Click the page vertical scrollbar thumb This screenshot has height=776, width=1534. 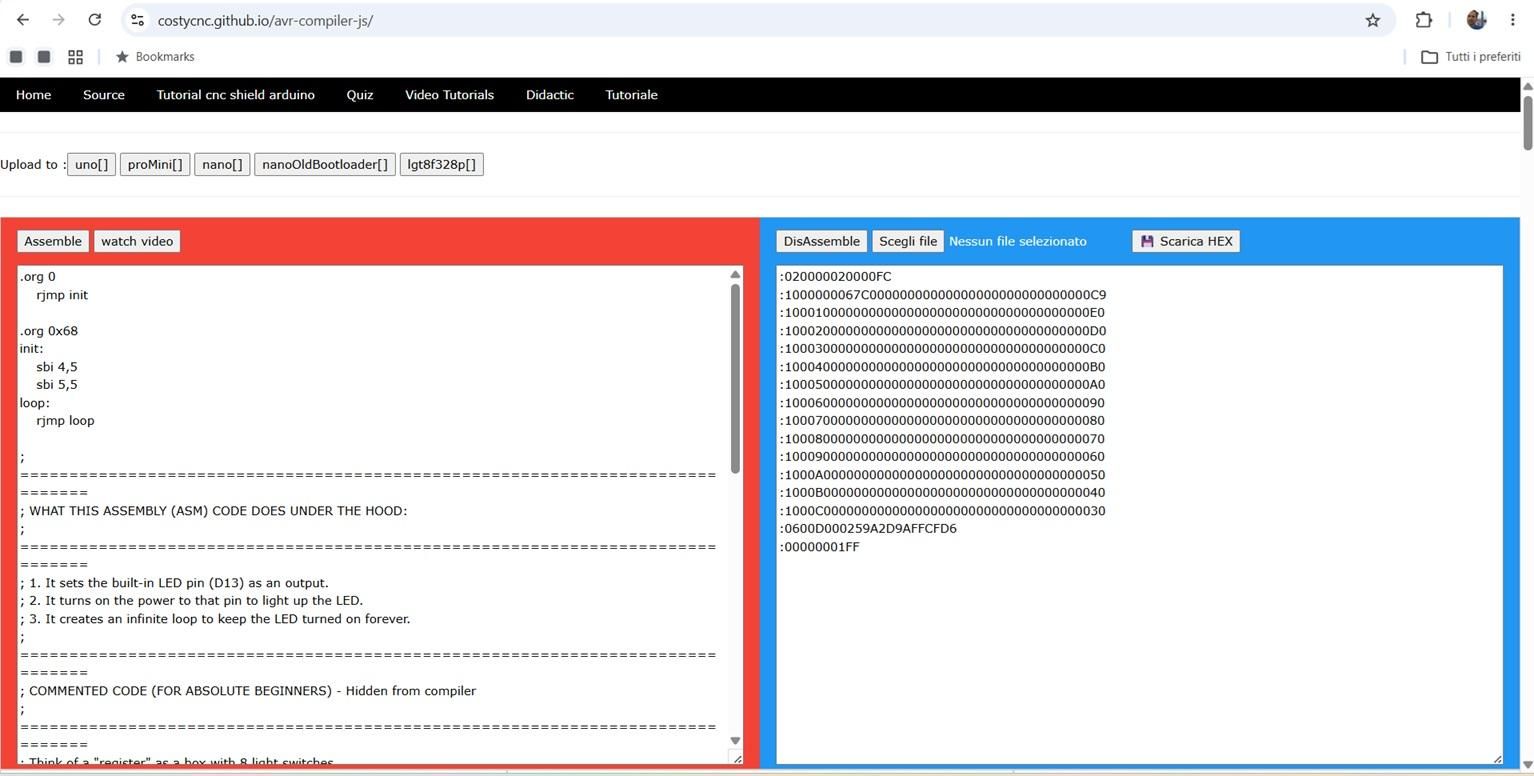click(1527, 122)
